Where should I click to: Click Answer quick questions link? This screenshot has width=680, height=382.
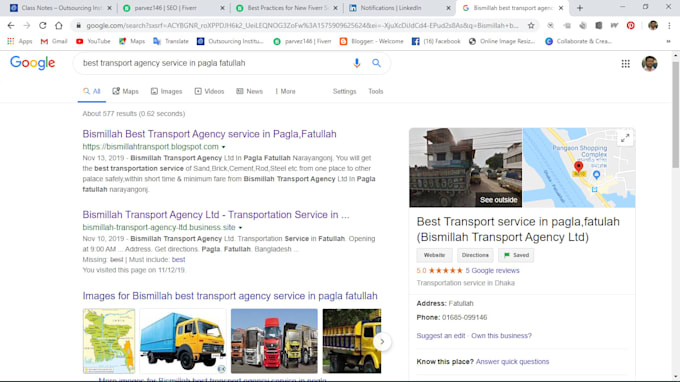(512, 362)
